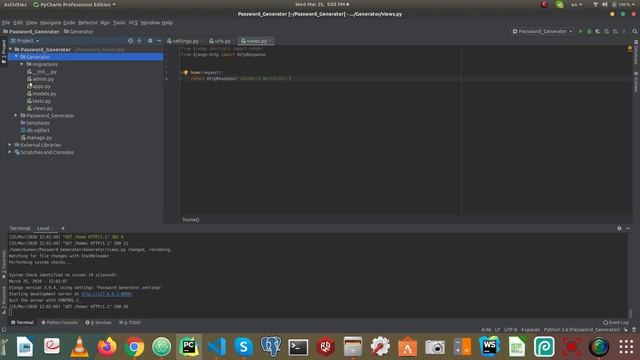
Task: Open the screenshot camera app in the dock
Action: pyautogui.click(x=435, y=347)
